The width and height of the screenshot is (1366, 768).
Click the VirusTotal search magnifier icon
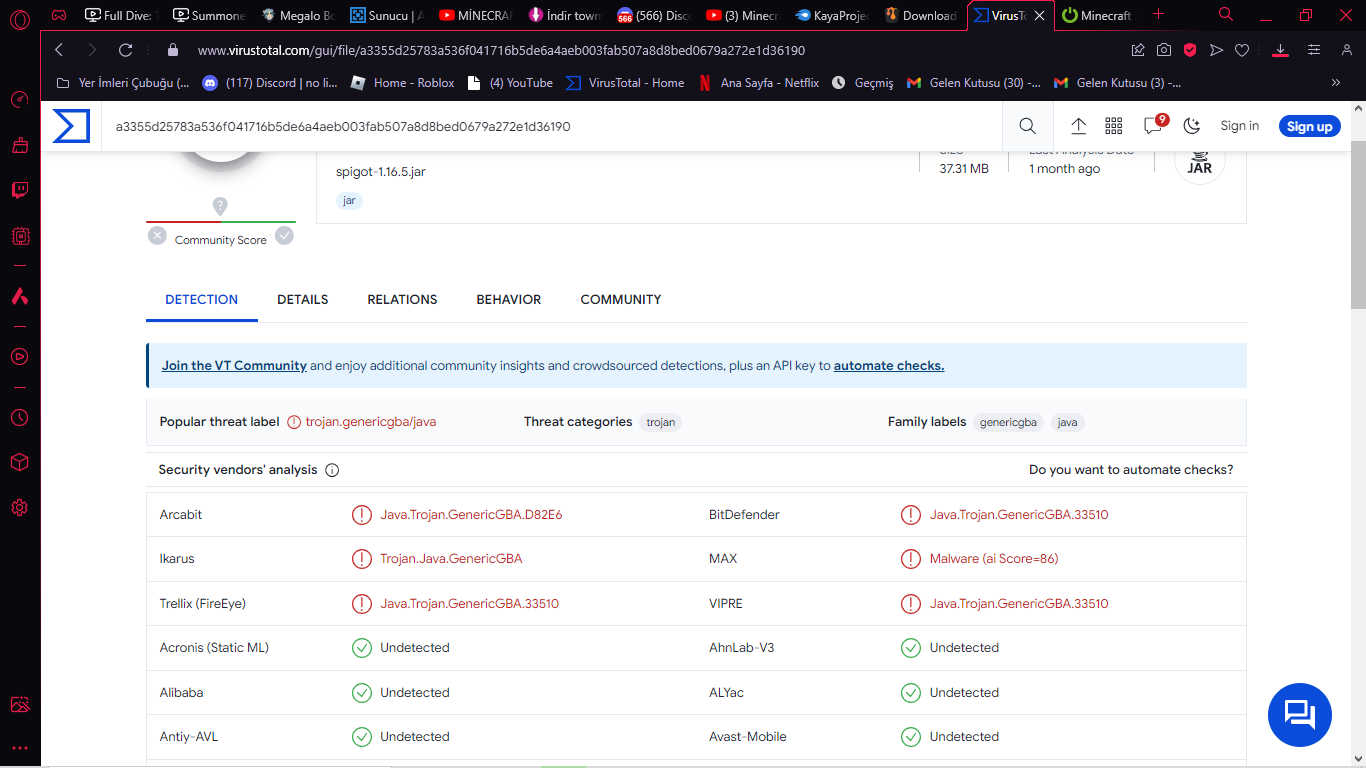point(1027,126)
